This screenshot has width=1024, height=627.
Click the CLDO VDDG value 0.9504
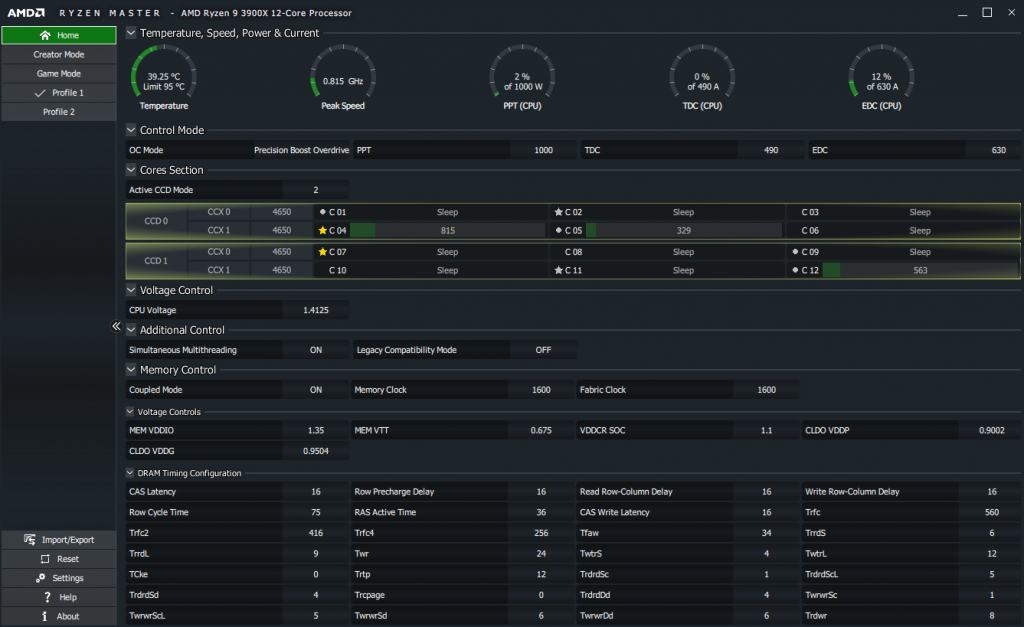coord(316,451)
